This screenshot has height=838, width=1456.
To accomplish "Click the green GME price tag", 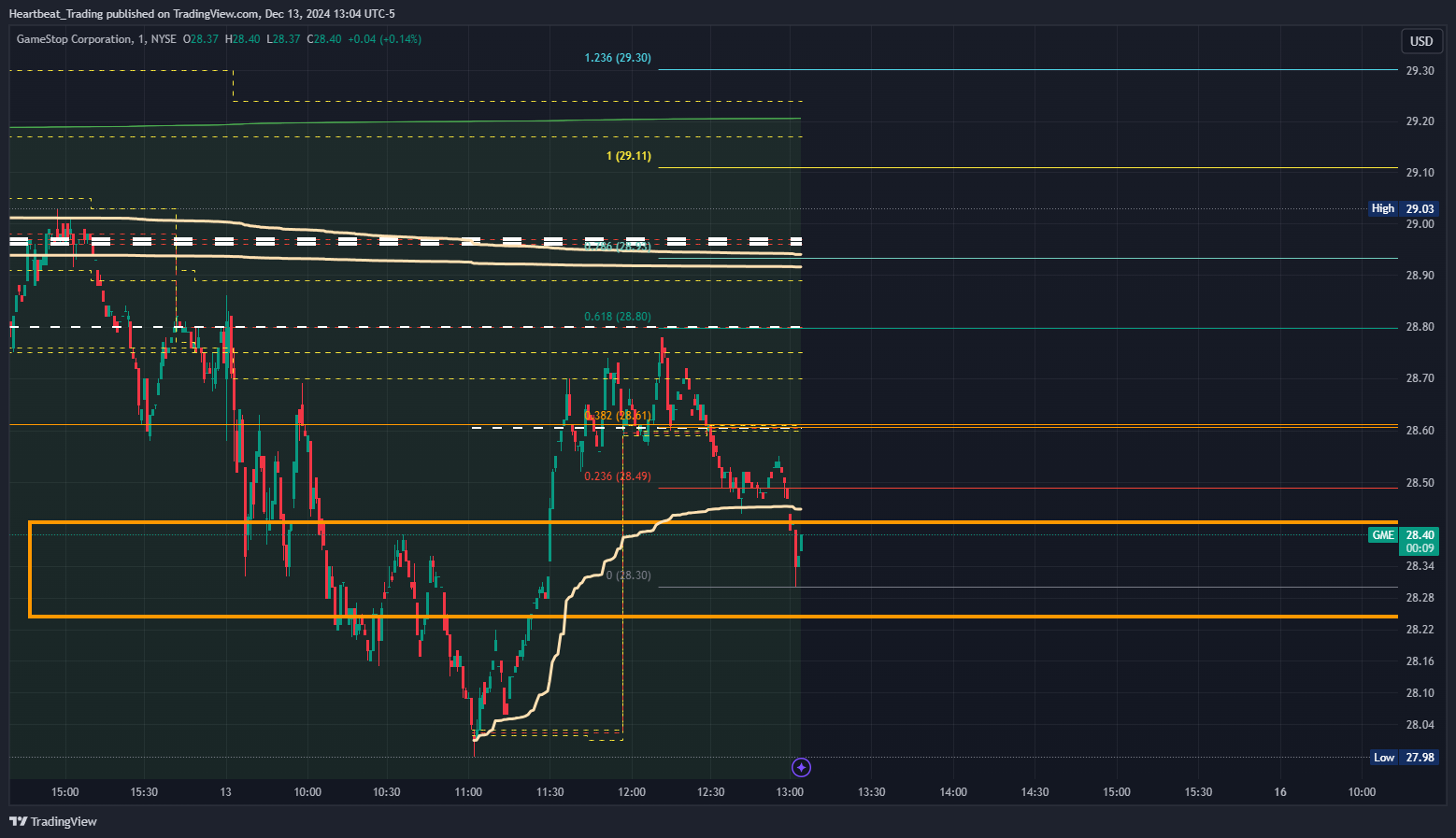I will (1383, 535).
